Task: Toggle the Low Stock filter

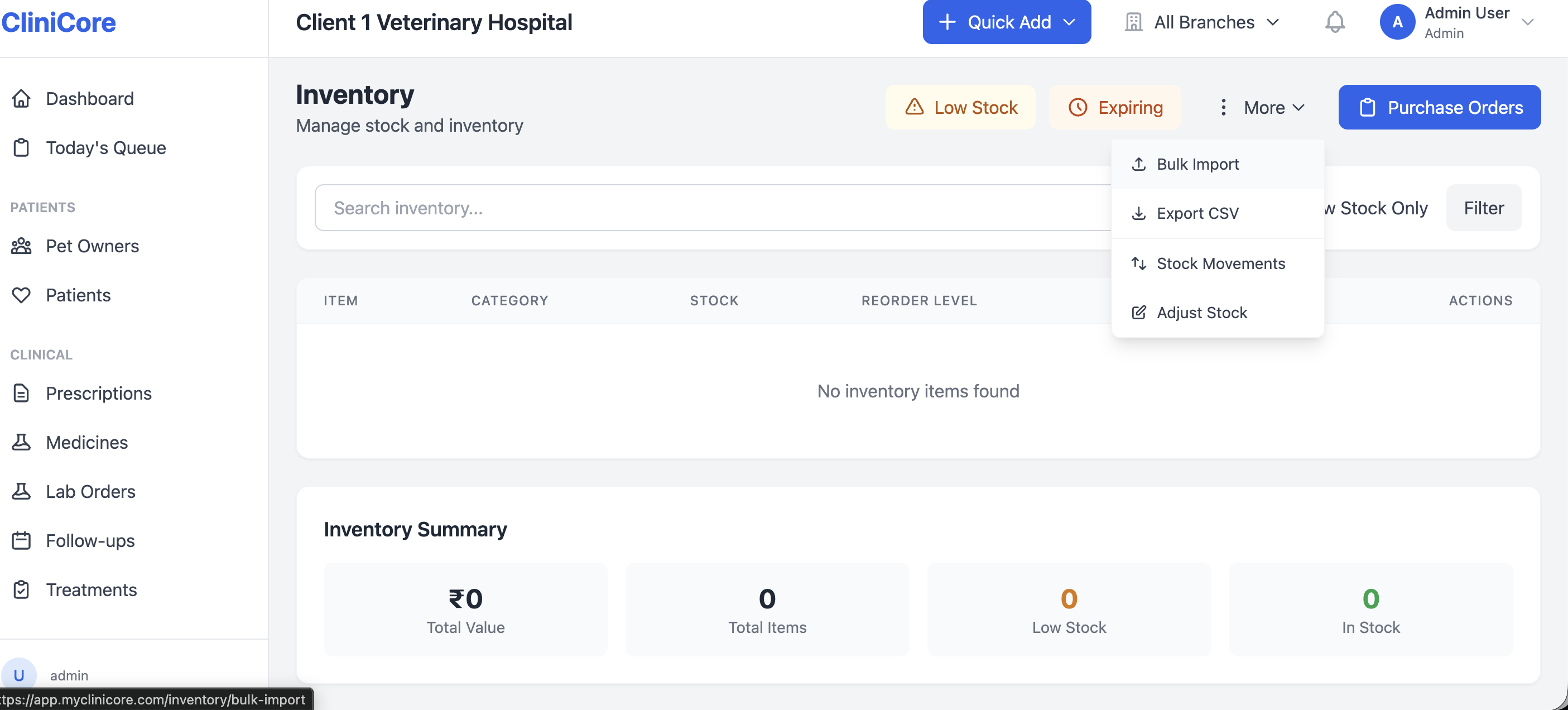Action: [x=960, y=107]
